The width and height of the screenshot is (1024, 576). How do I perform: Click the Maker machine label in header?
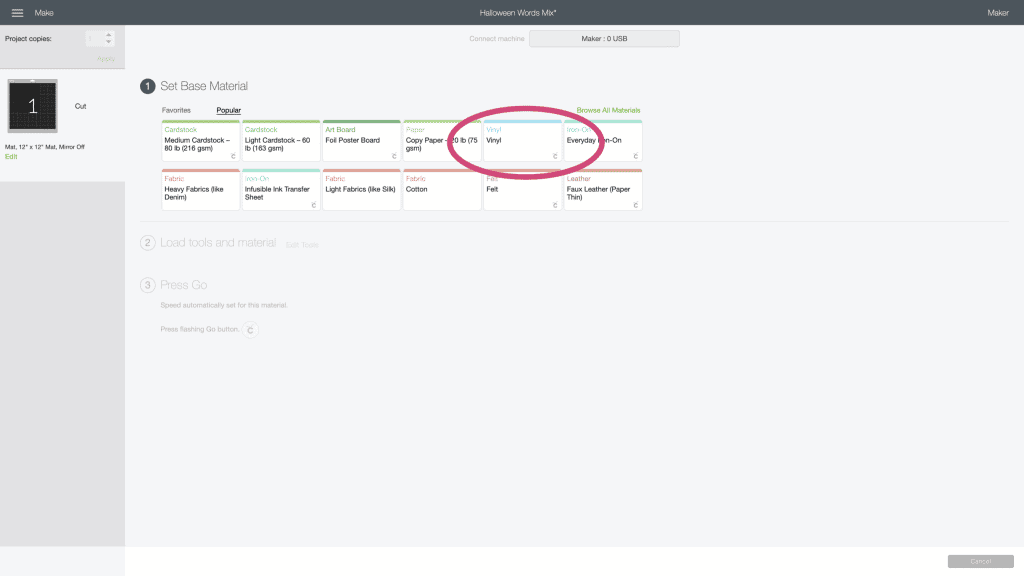pos(998,12)
